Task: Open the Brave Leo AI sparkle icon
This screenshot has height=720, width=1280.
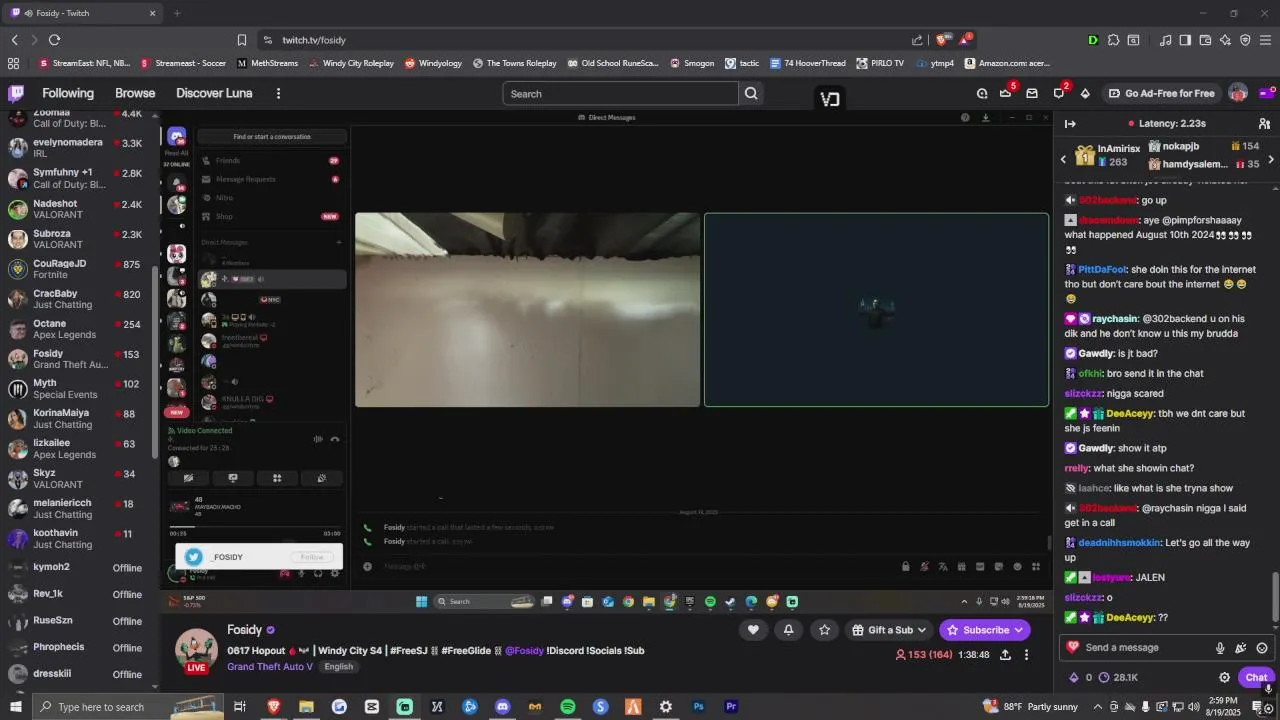Action: [x=1226, y=40]
